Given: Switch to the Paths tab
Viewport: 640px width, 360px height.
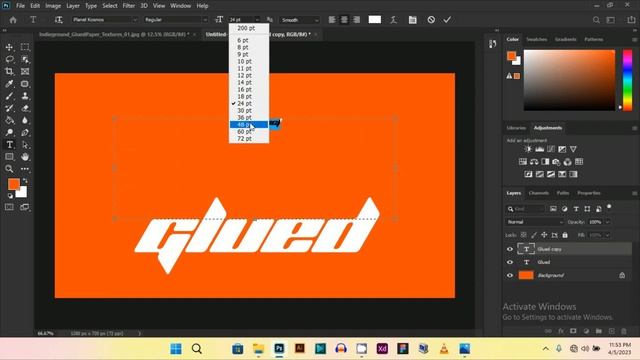Looking at the screenshot, I should click(x=562, y=193).
